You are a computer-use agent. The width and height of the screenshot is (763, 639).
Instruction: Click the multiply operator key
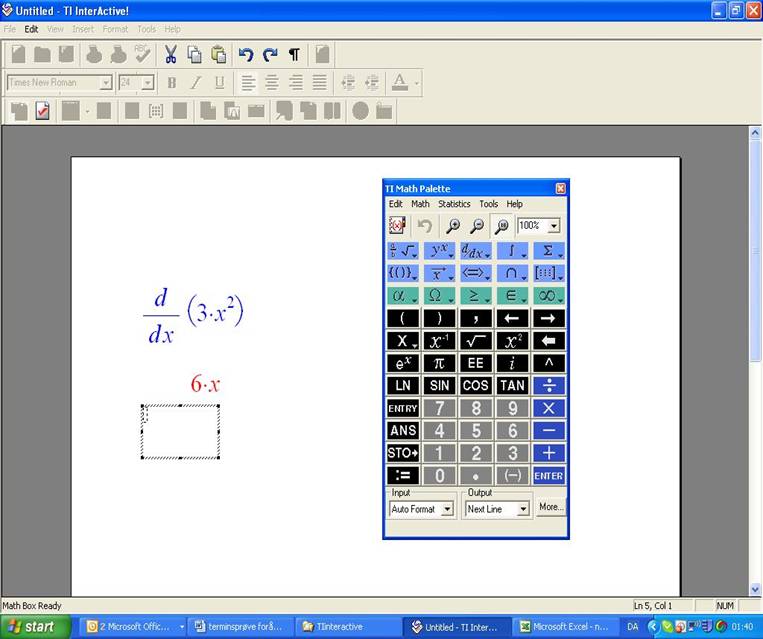pyautogui.click(x=549, y=408)
